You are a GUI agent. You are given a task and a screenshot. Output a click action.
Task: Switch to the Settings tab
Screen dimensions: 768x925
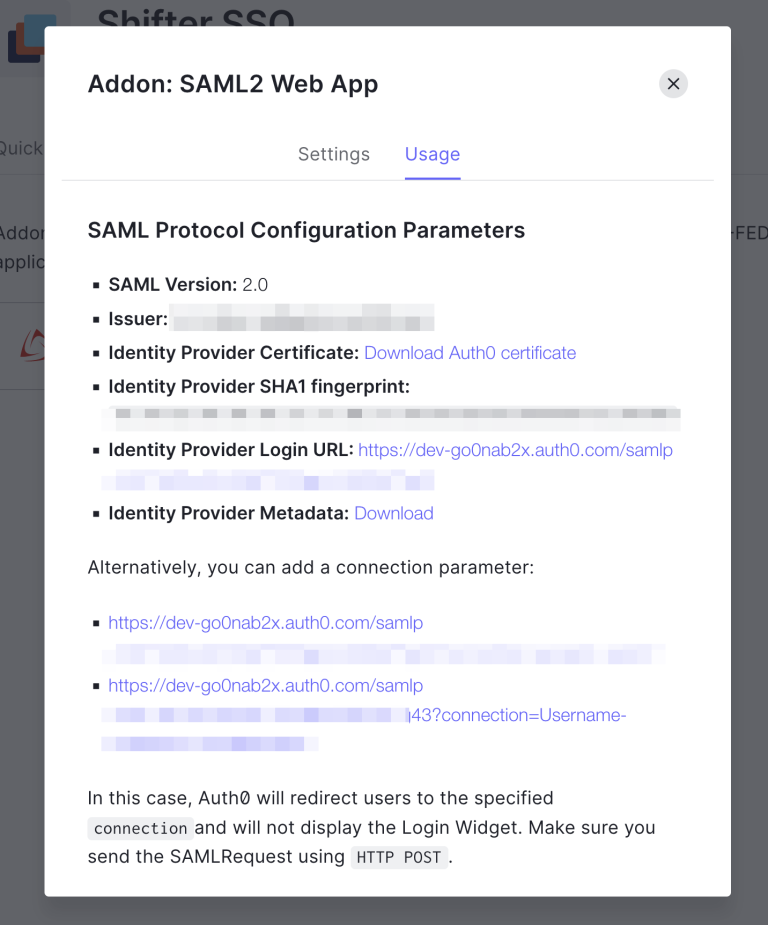pyautogui.click(x=334, y=154)
